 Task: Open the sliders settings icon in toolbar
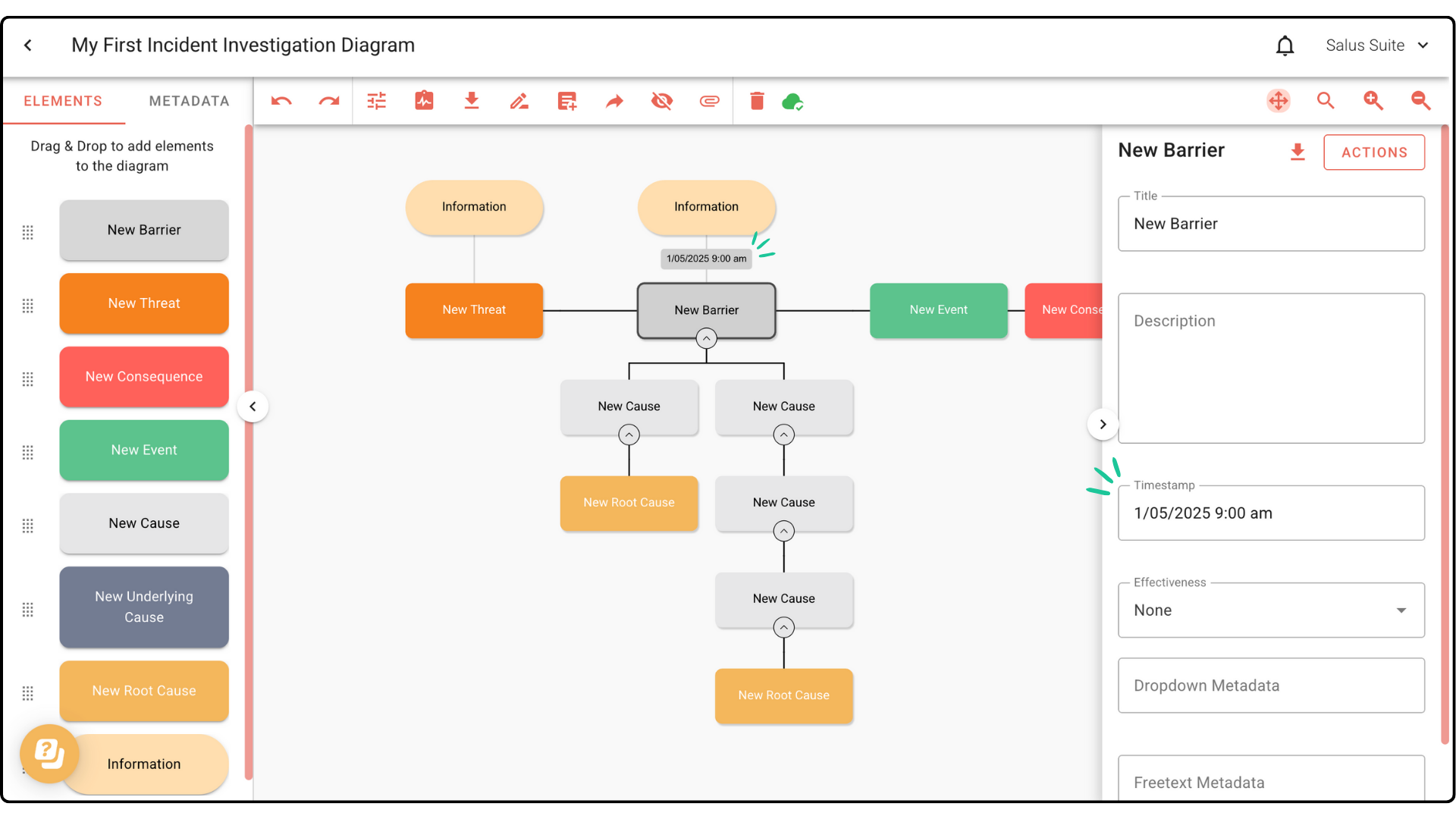(377, 101)
